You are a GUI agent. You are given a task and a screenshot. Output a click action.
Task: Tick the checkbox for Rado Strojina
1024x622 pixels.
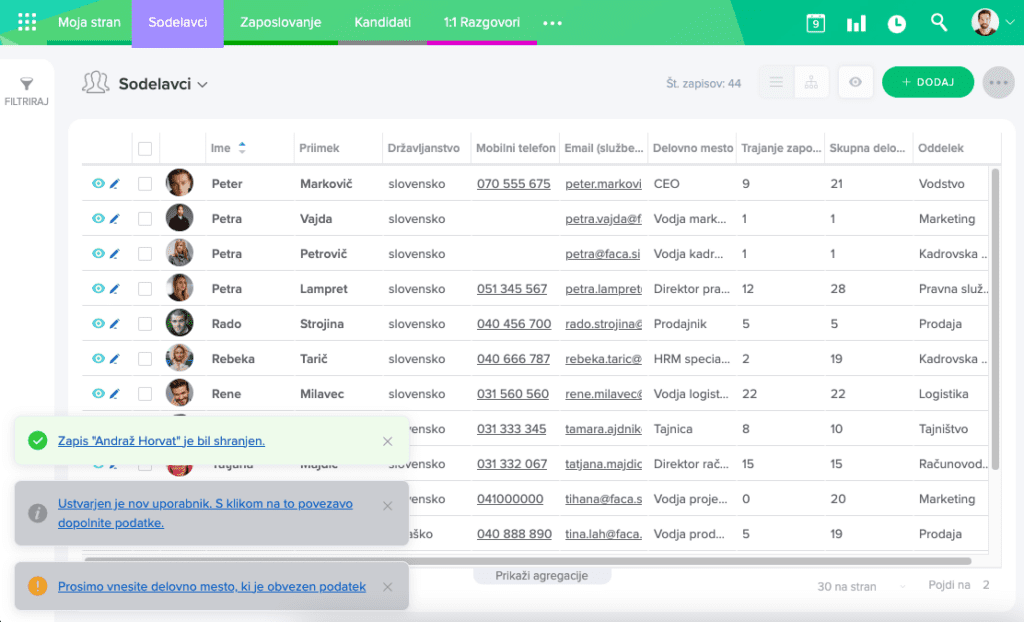point(145,324)
